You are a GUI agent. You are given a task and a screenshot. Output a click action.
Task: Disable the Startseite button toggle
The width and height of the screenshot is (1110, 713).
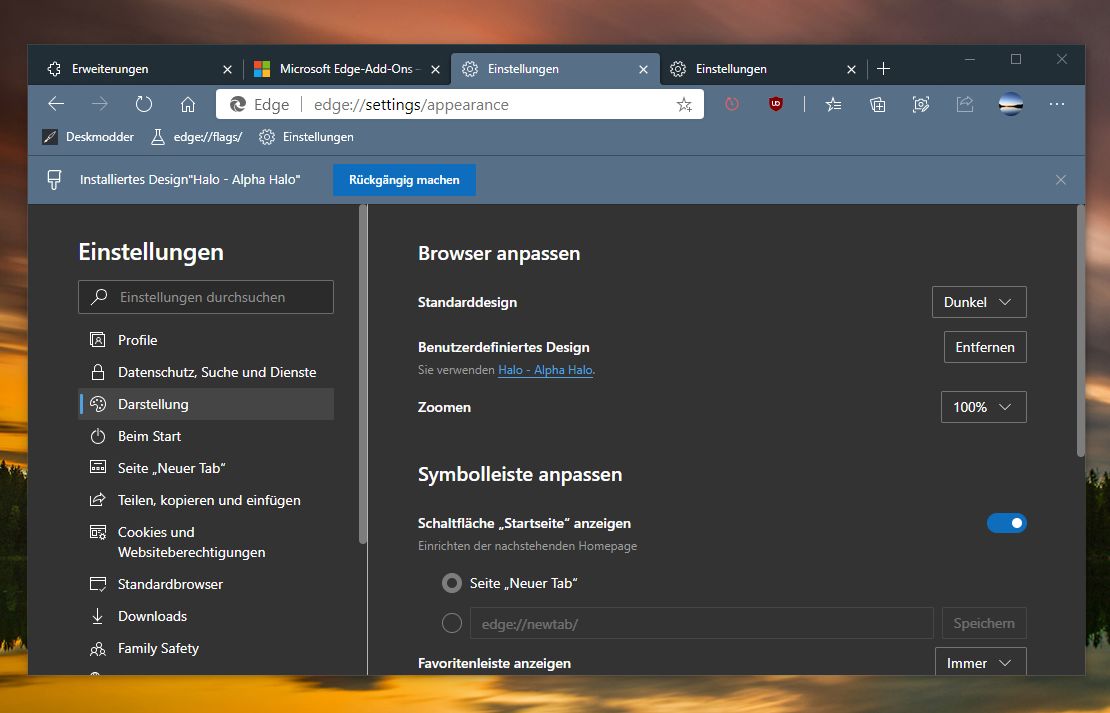1007,523
